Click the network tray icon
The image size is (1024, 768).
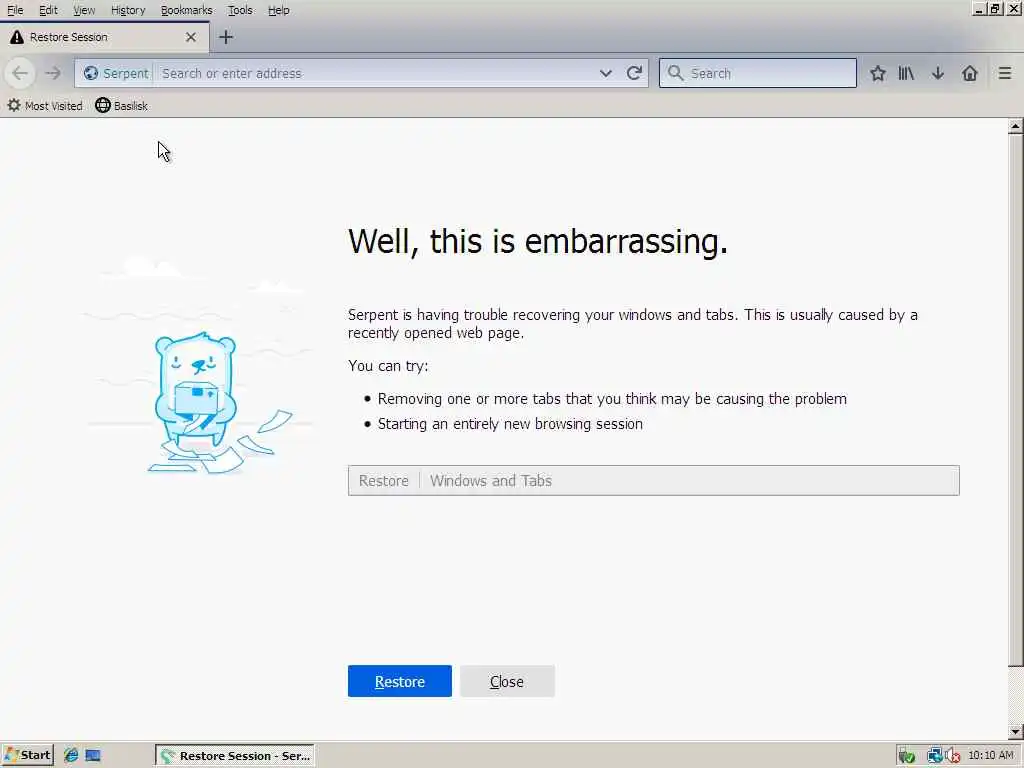tap(935, 756)
